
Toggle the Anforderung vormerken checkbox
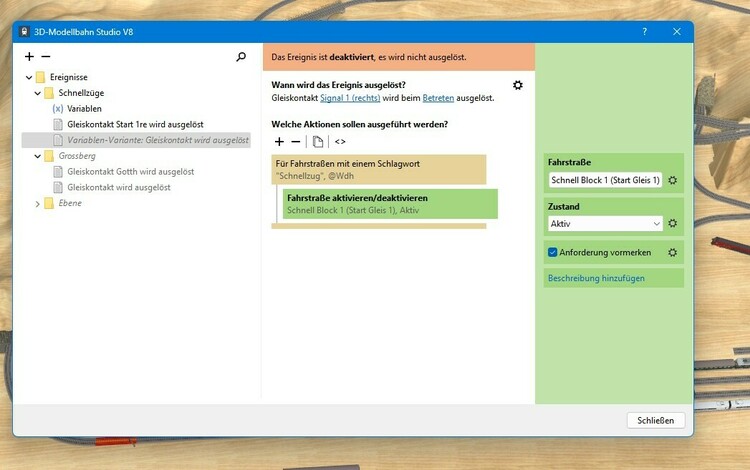coord(552,252)
